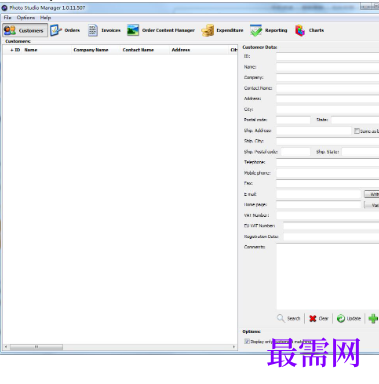
Task: Click the State input field
Action: click(355, 120)
